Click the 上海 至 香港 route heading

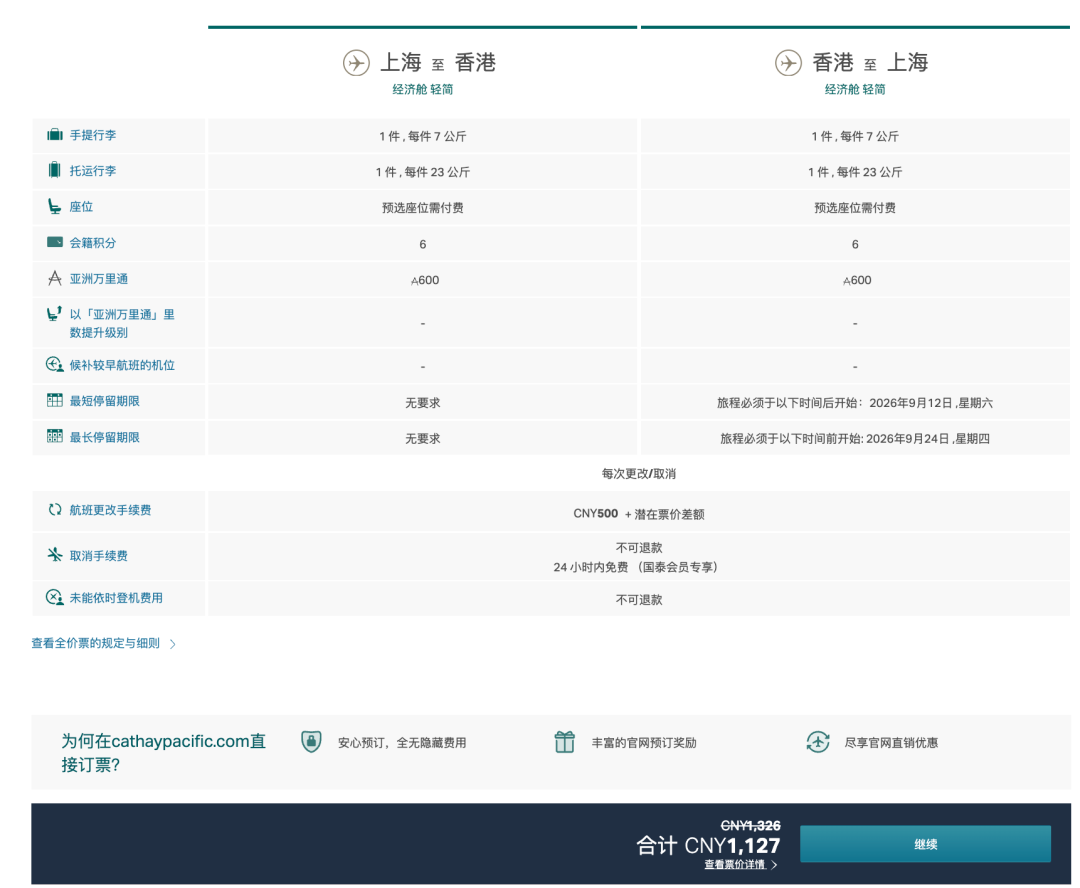[438, 63]
